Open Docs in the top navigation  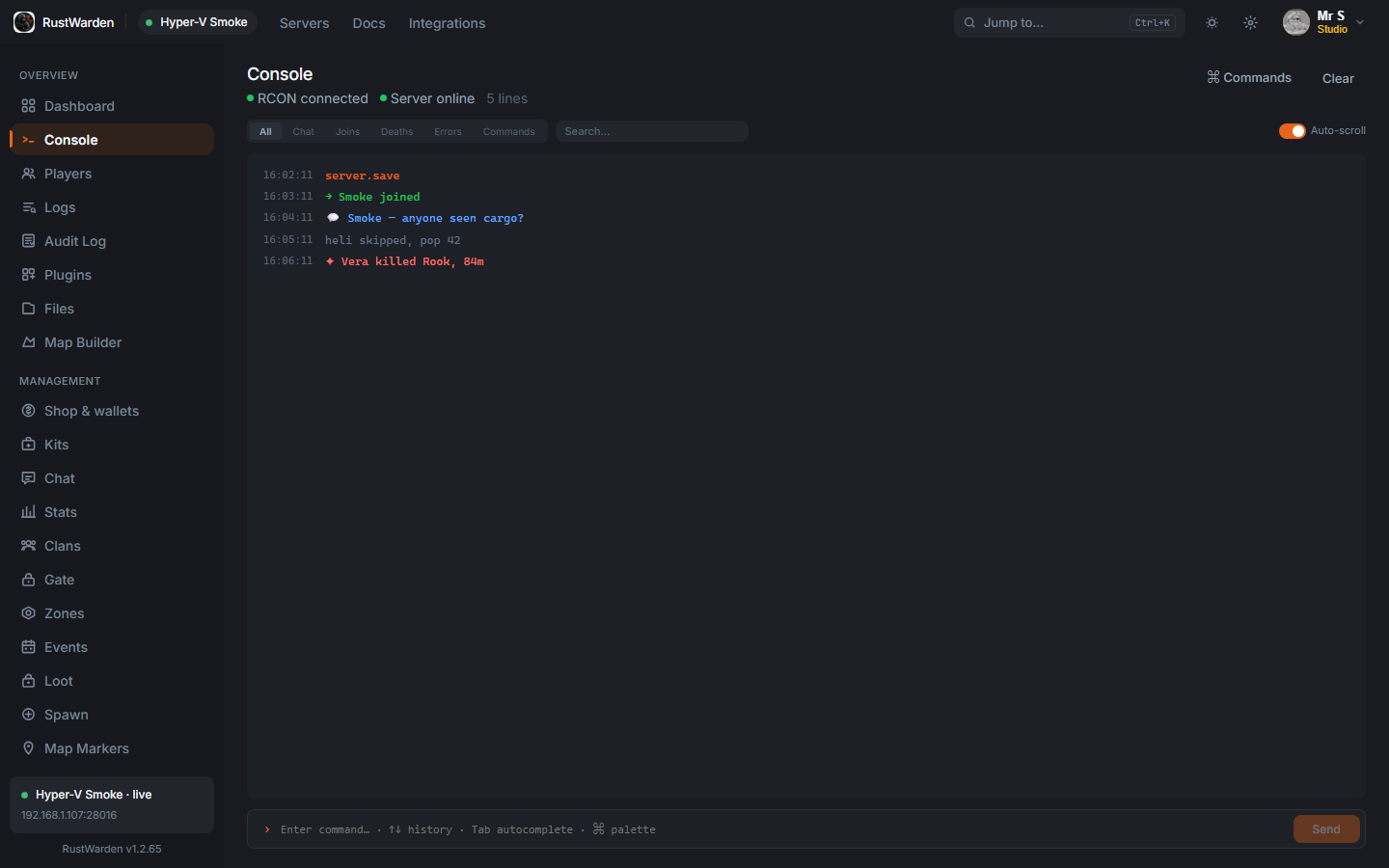click(x=368, y=23)
